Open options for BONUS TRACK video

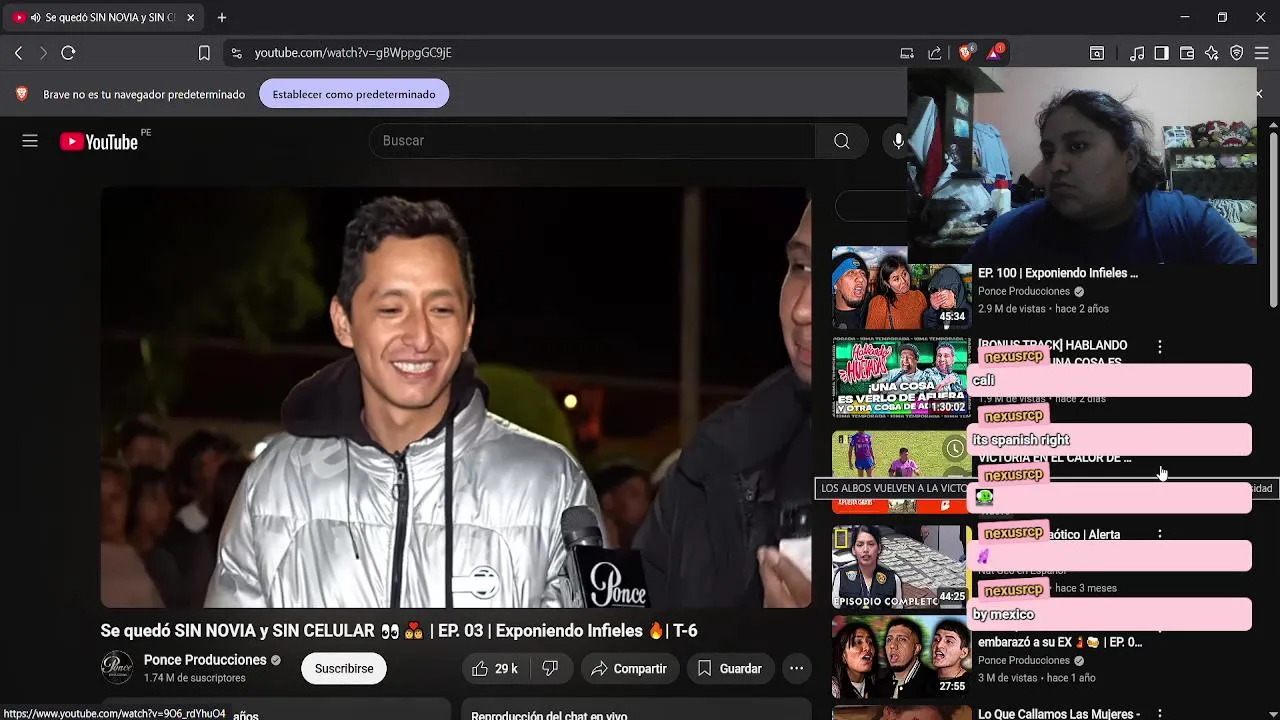coord(1160,347)
